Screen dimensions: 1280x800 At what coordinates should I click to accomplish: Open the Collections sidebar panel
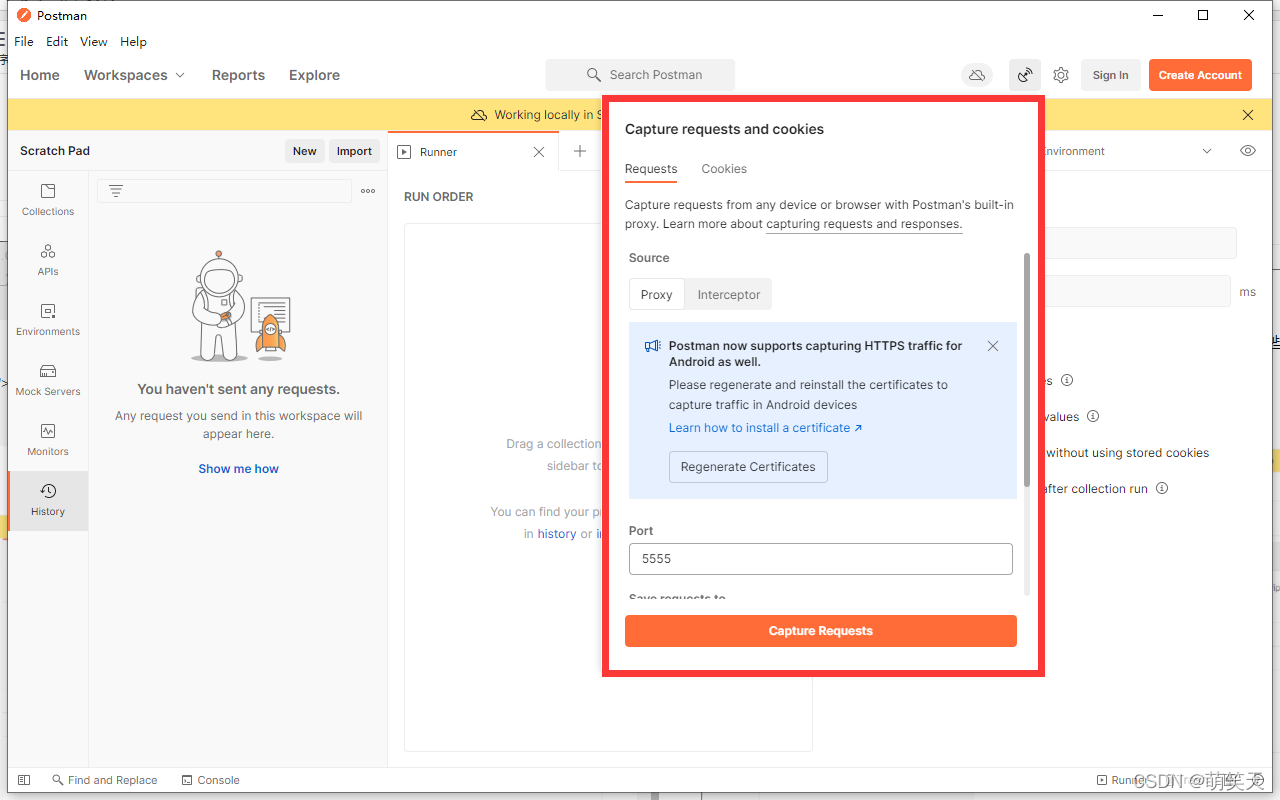48,200
